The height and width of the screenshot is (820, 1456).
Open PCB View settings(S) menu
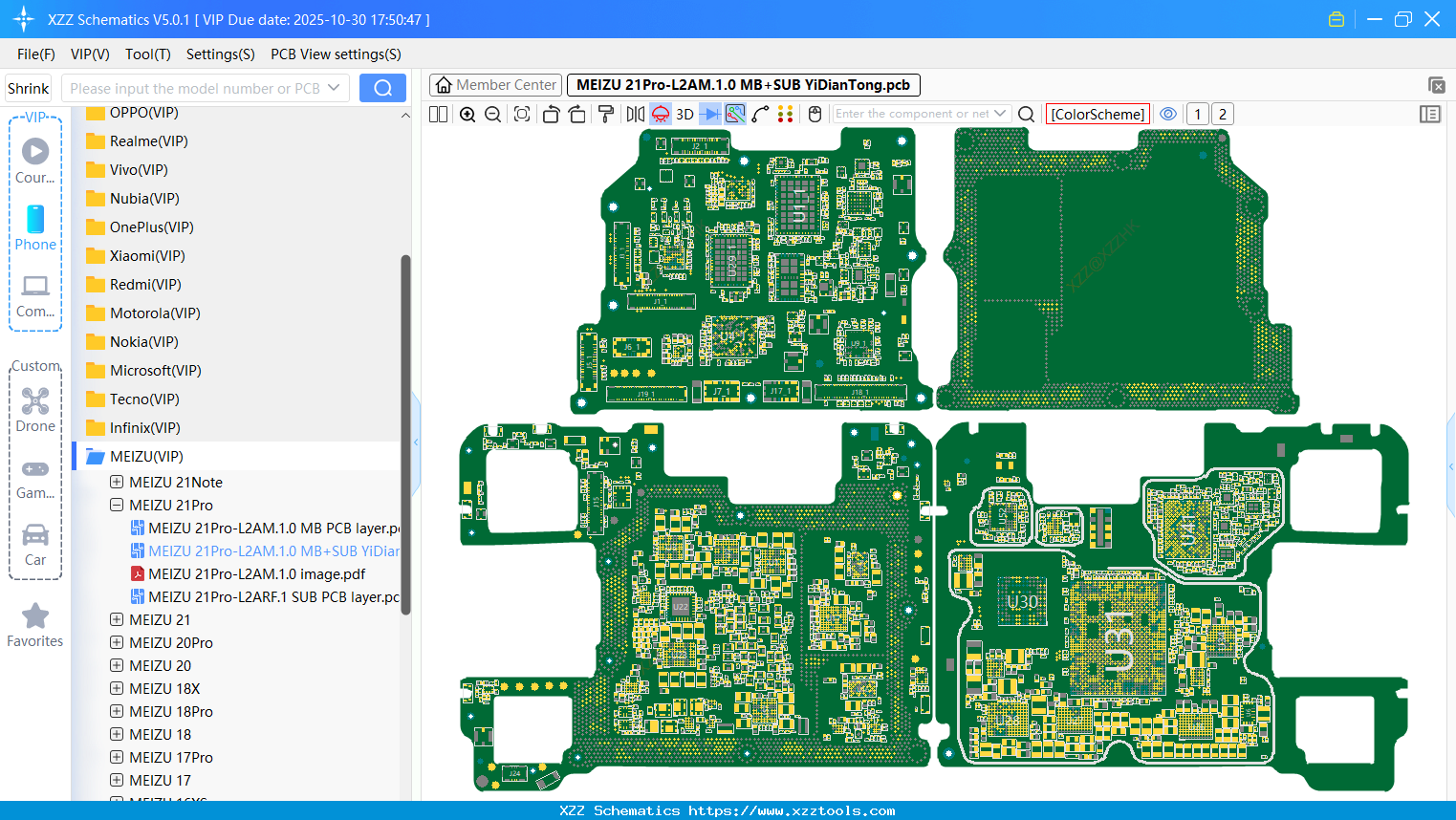coord(336,54)
